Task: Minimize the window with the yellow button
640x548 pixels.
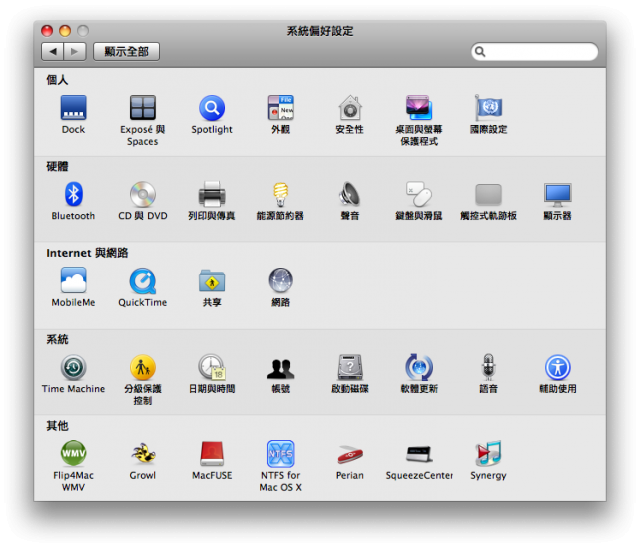Action: click(x=65, y=31)
